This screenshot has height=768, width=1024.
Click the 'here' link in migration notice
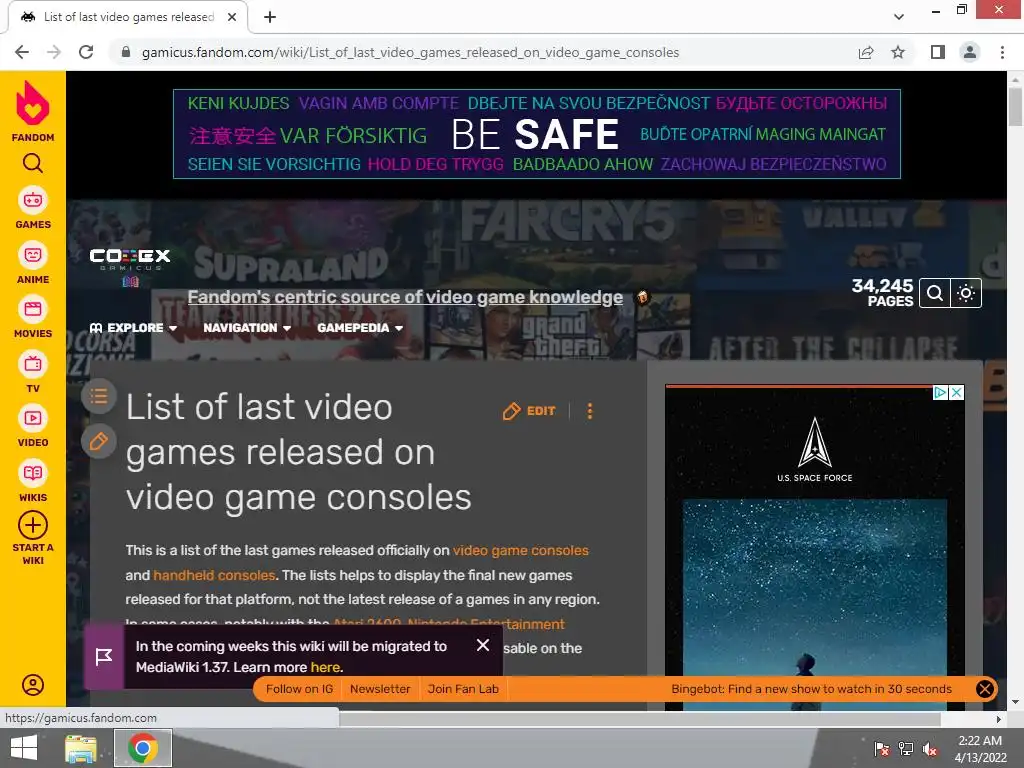pos(325,667)
